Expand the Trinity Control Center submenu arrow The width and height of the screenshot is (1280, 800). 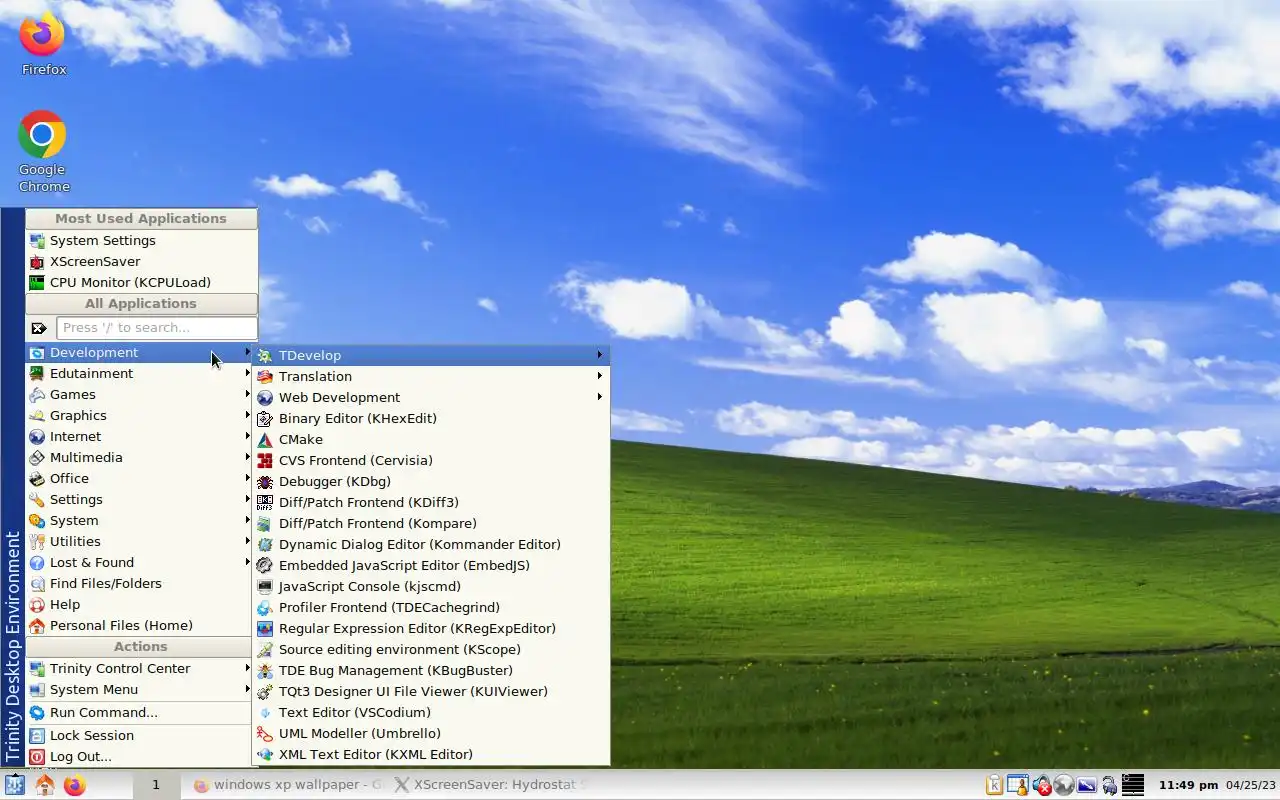pos(247,668)
